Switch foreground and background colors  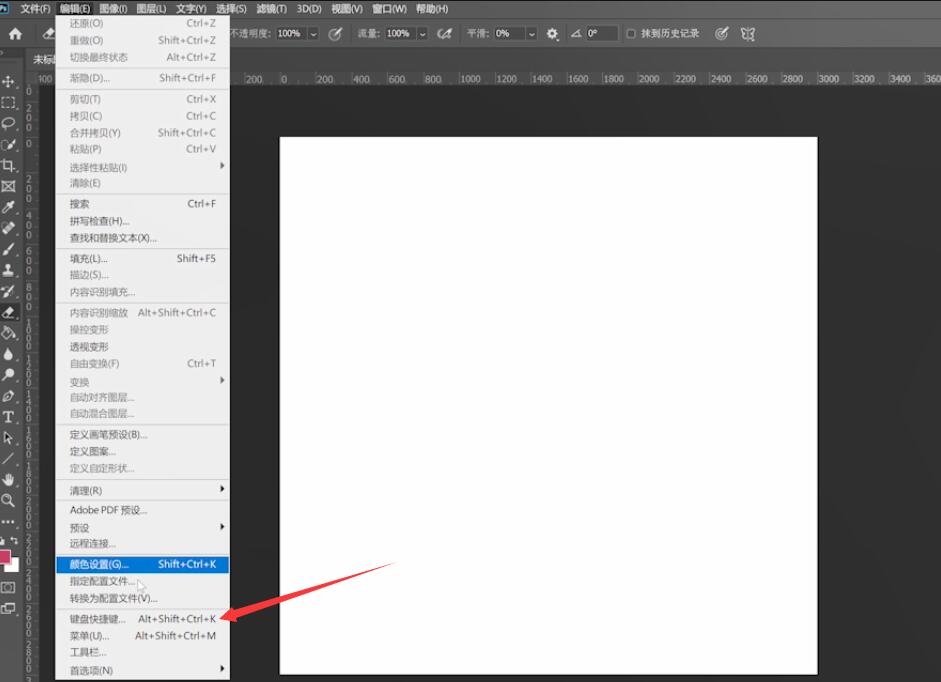(14, 541)
